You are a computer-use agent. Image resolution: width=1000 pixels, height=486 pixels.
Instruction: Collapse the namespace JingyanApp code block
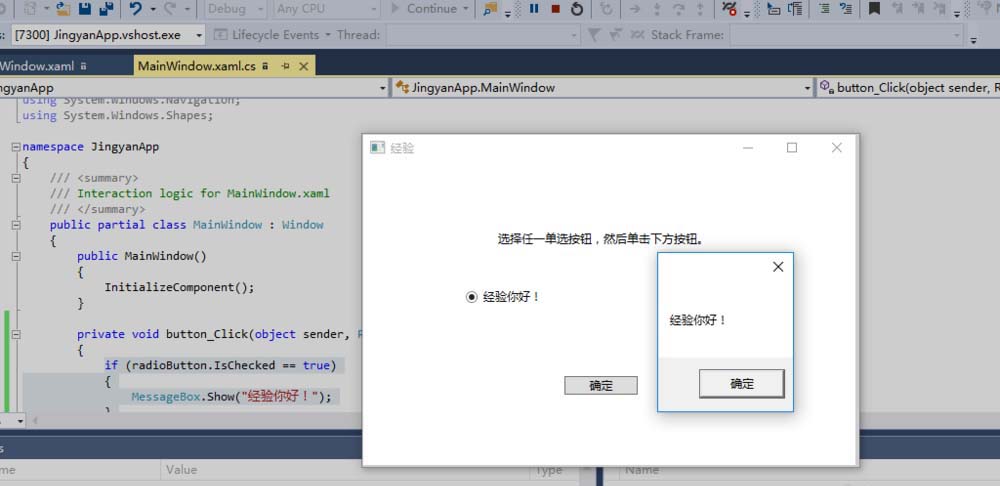tap(15, 147)
